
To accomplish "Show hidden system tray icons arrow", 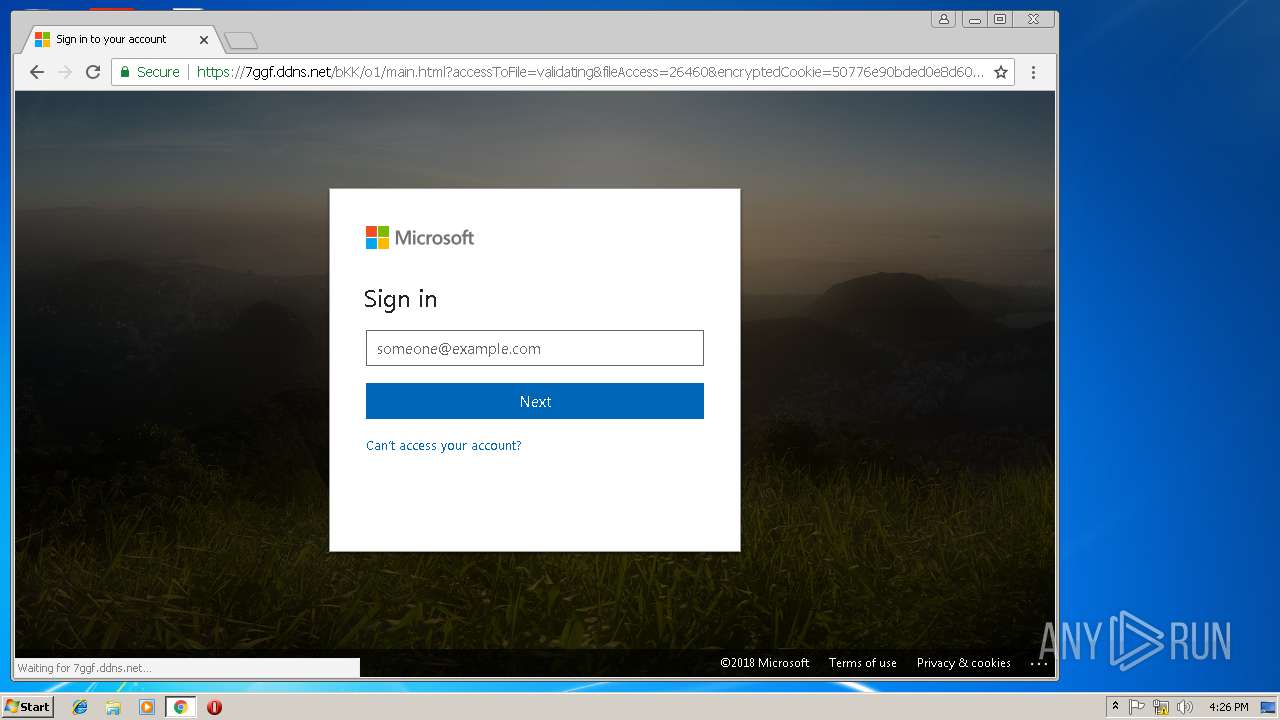I will coord(1115,707).
